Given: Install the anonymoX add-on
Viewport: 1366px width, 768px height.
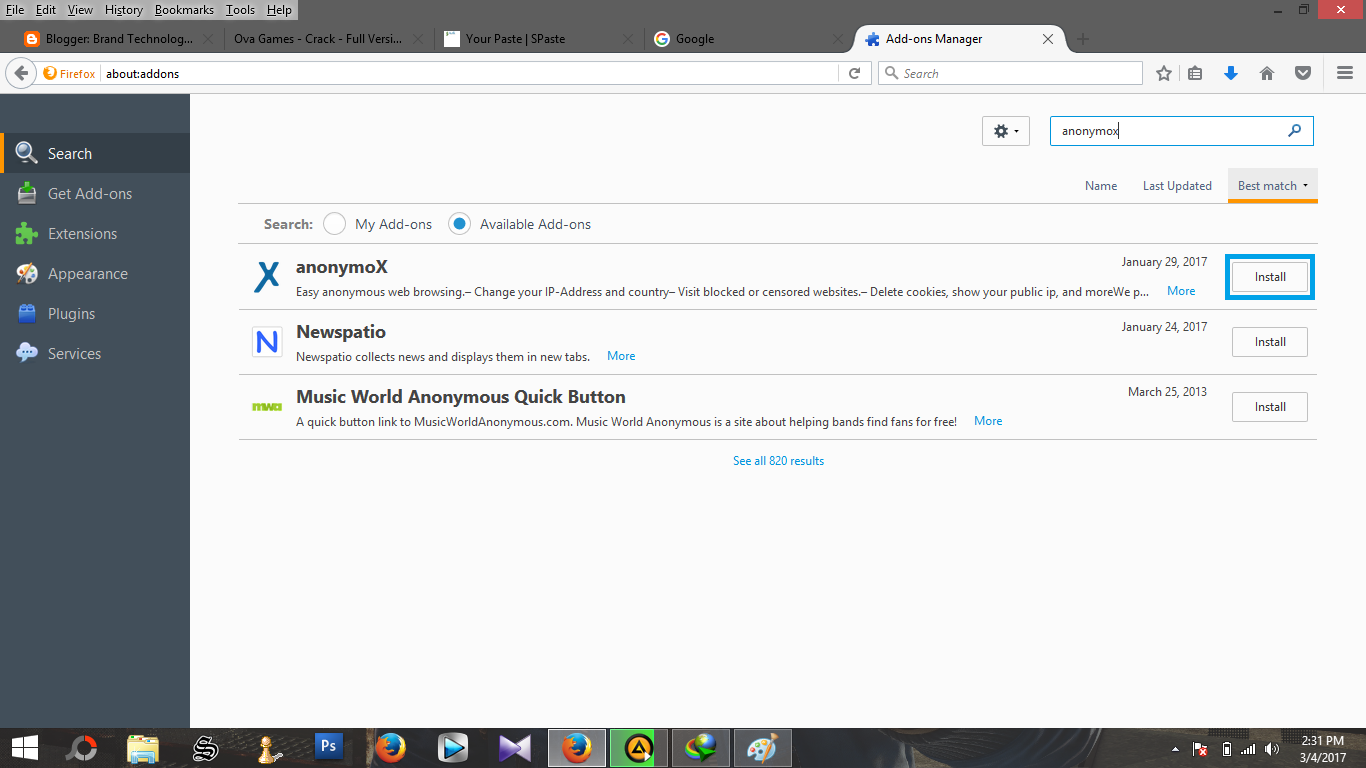Looking at the screenshot, I should 1270,277.
